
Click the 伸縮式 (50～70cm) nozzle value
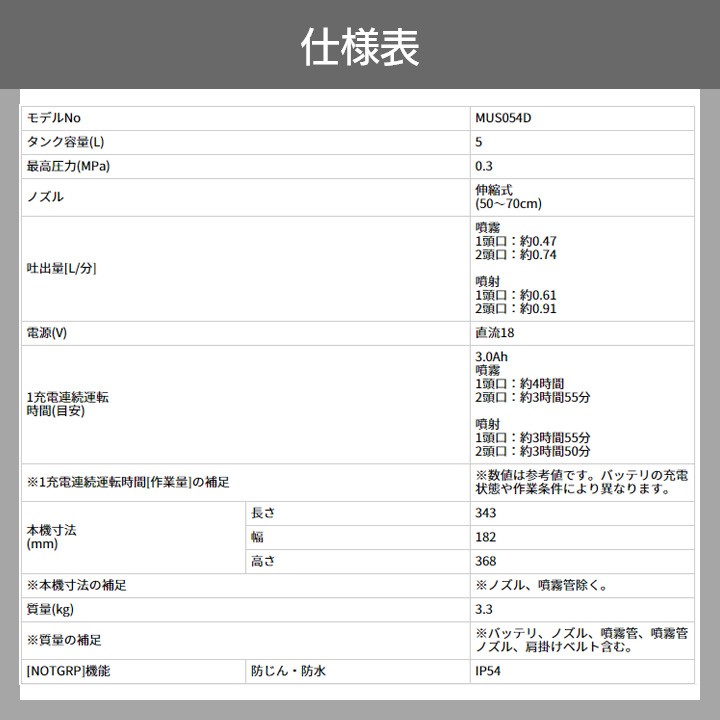tap(508, 197)
